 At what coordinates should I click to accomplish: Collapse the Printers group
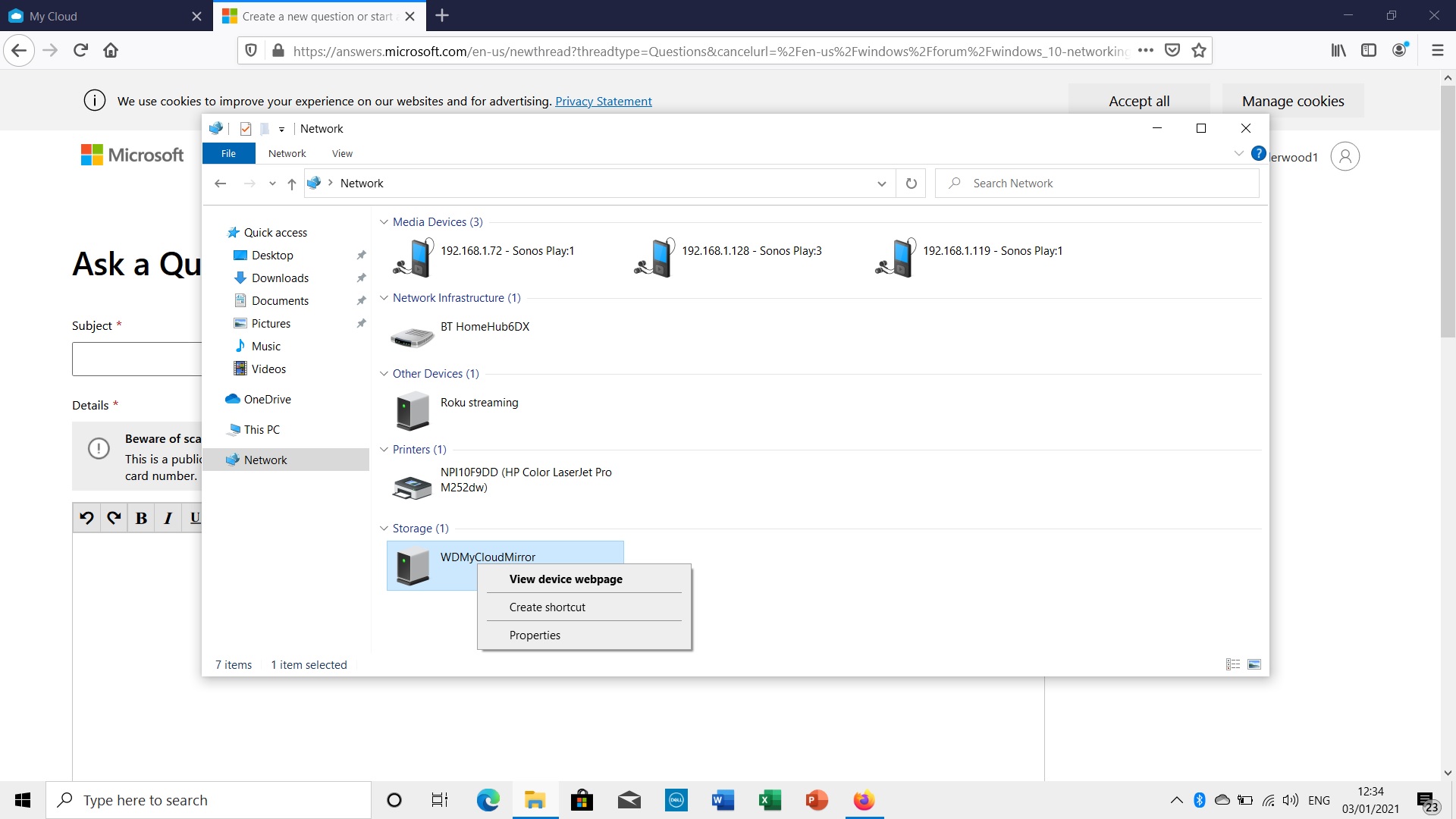pyautogui.click(x=384, y=450)
